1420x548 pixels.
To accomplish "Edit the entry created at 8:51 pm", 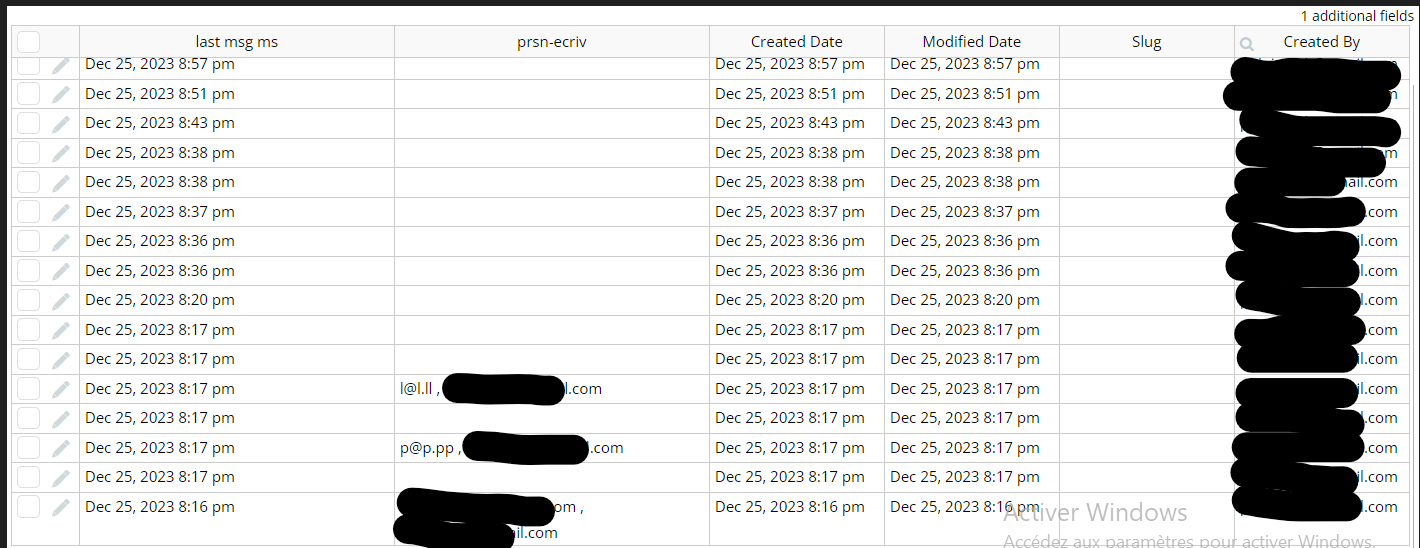I will click(x=61, y=94).
